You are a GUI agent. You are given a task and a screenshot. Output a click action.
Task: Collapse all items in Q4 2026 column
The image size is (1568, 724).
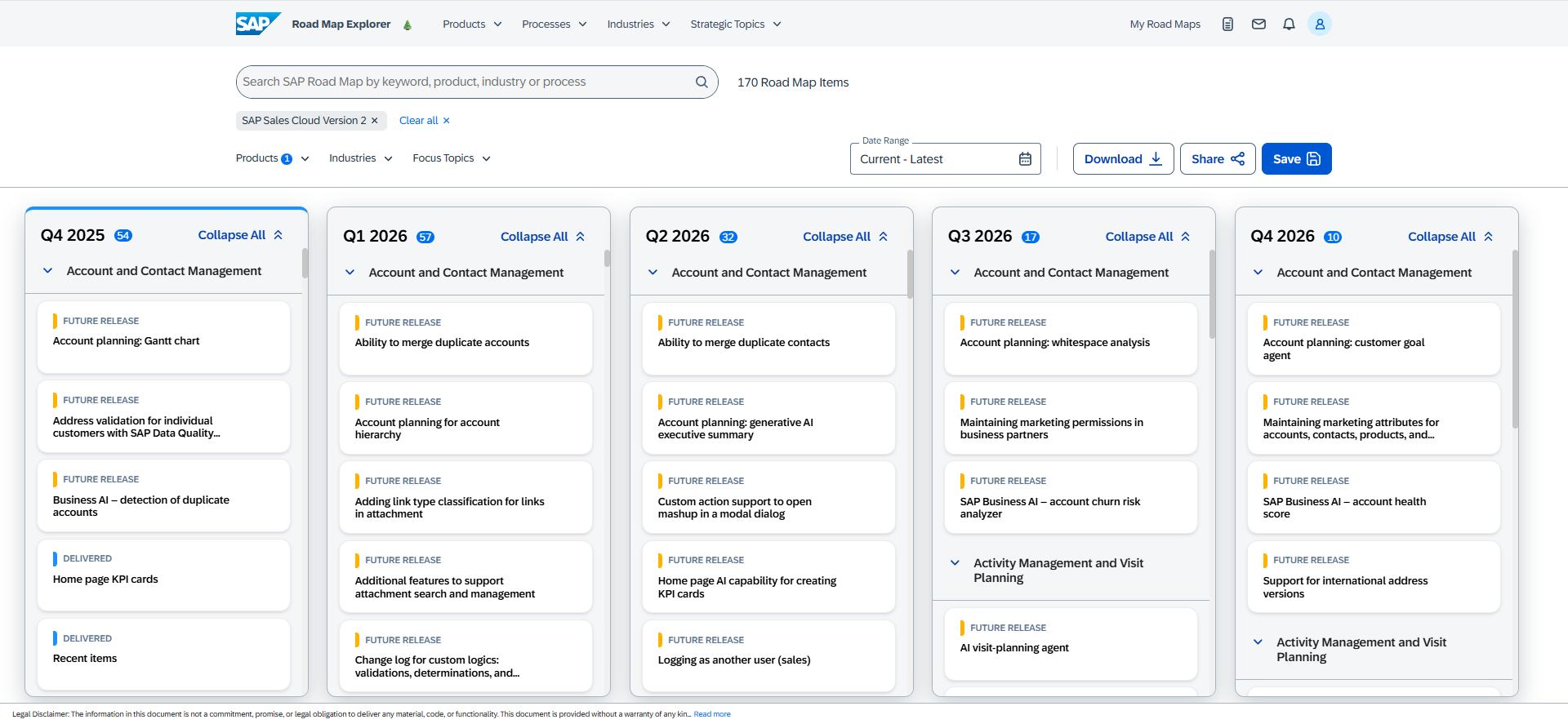pyautogui.click(x=1450, y=237)
